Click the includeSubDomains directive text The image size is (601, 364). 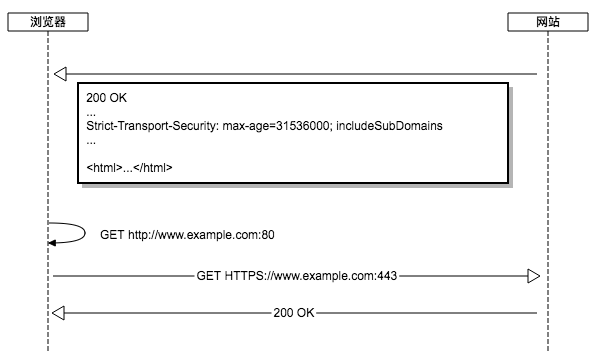coord(389,126)
